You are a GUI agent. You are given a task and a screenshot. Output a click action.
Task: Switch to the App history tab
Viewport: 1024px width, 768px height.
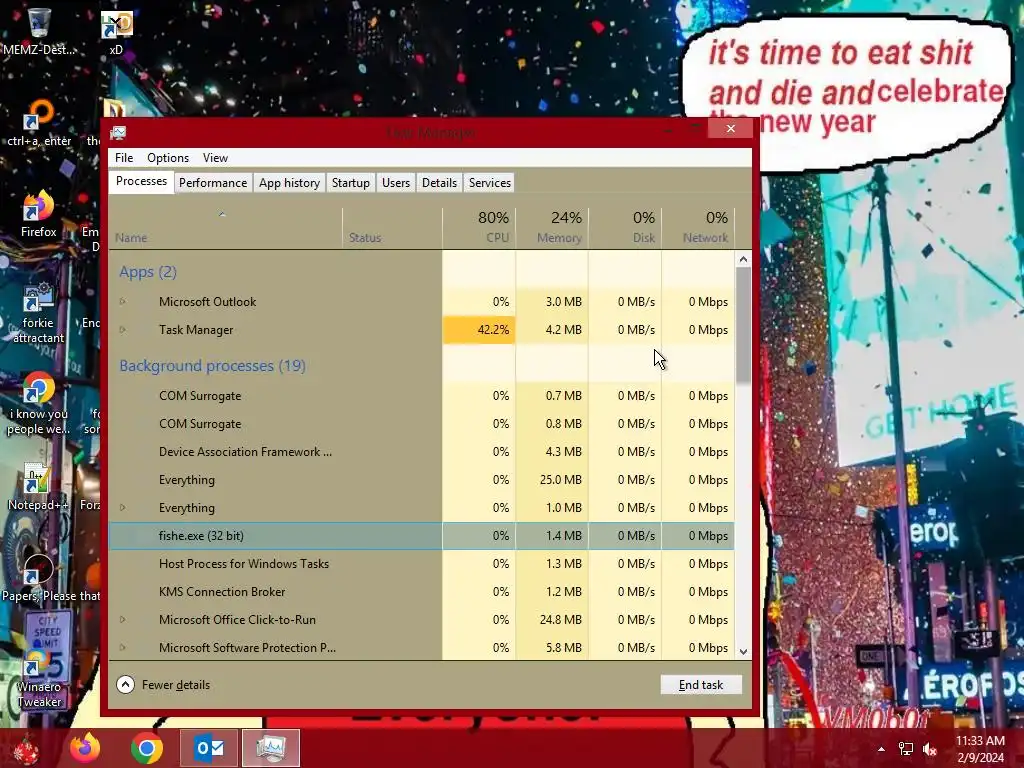[289, 183]
